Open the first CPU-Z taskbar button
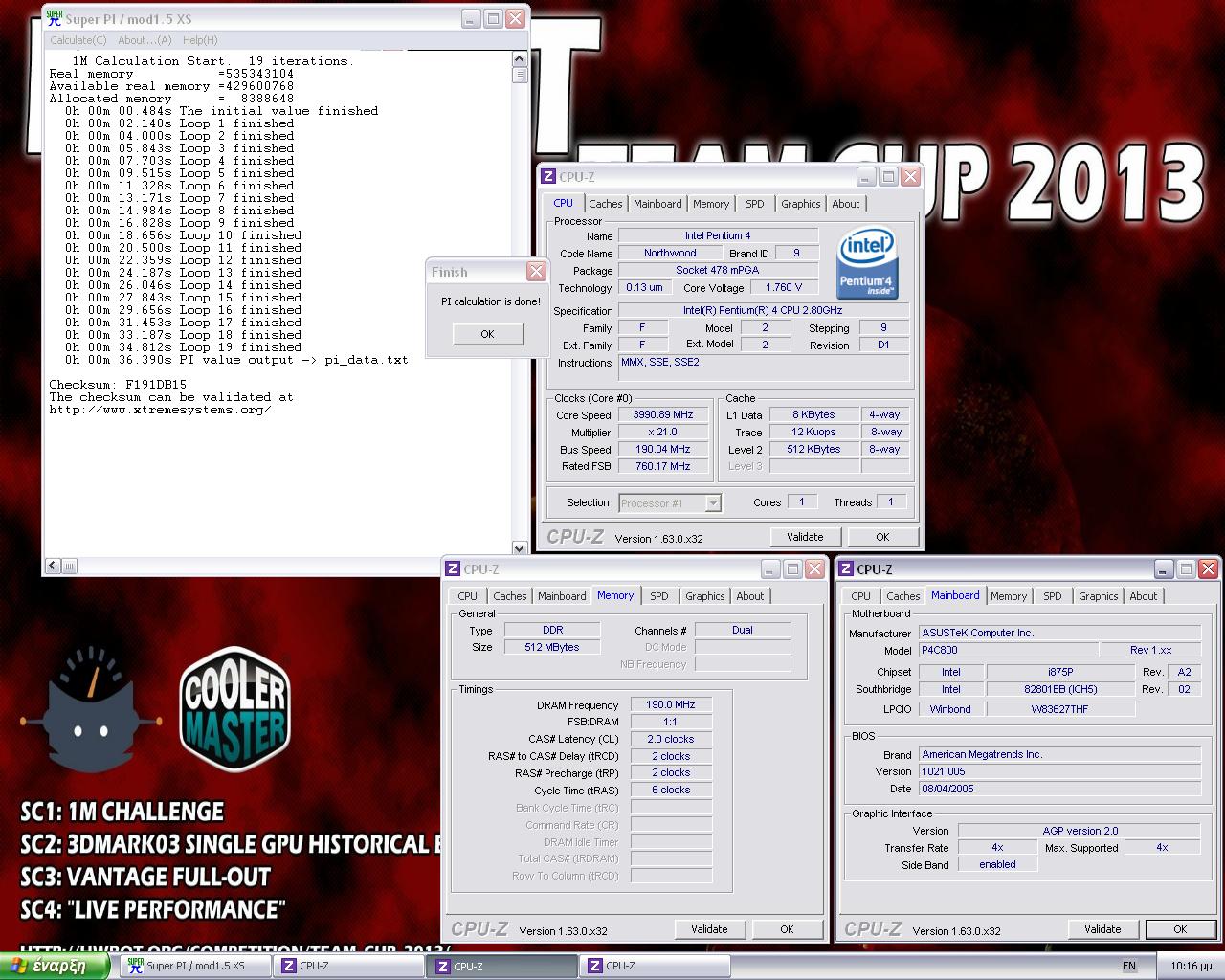Image resolution: width=1225 pixels, height=980 pixels. click(348, 966)
